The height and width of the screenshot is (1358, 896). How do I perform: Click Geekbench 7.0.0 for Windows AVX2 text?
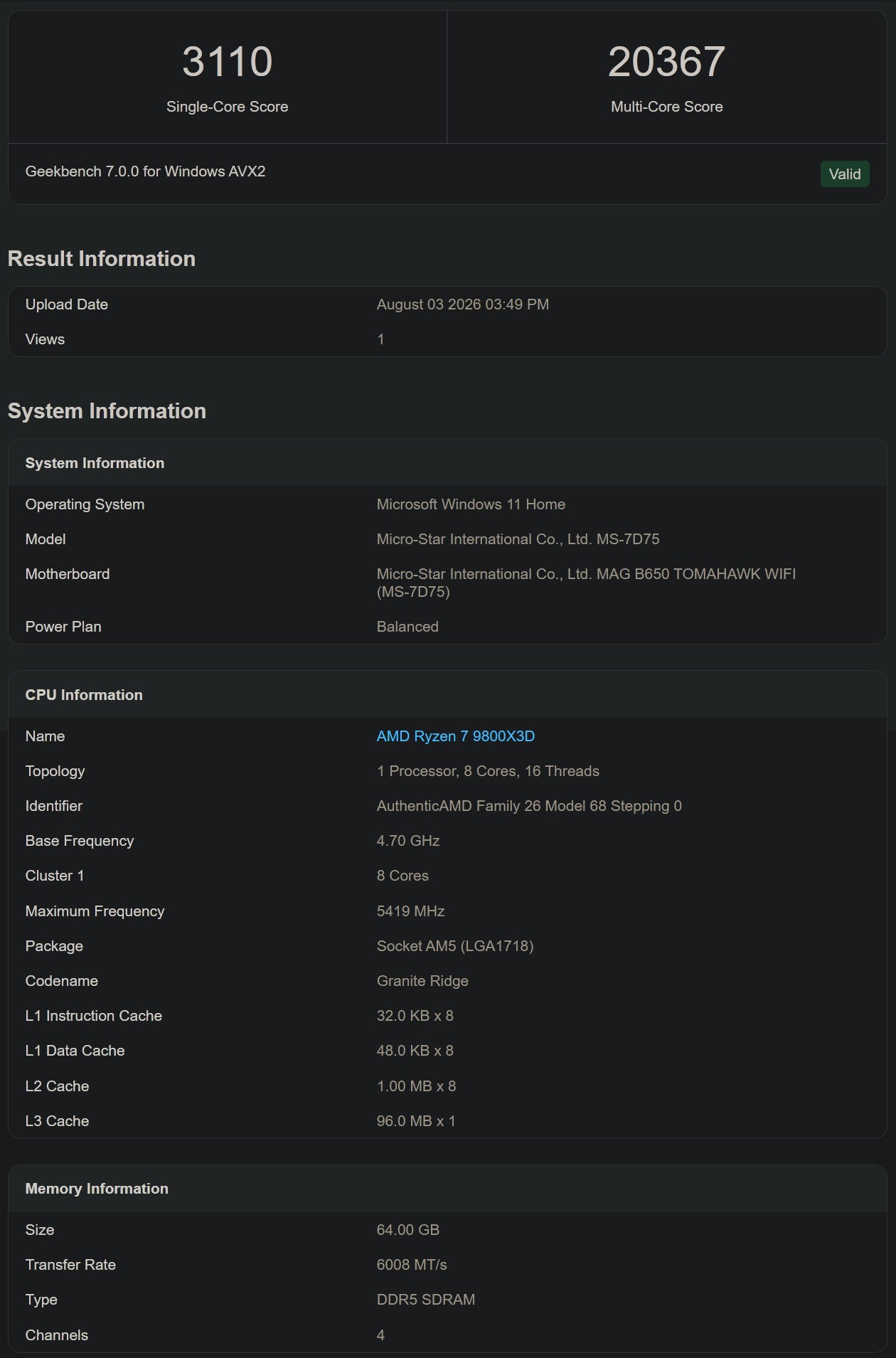pyautogui.click(x=145, y=171)
